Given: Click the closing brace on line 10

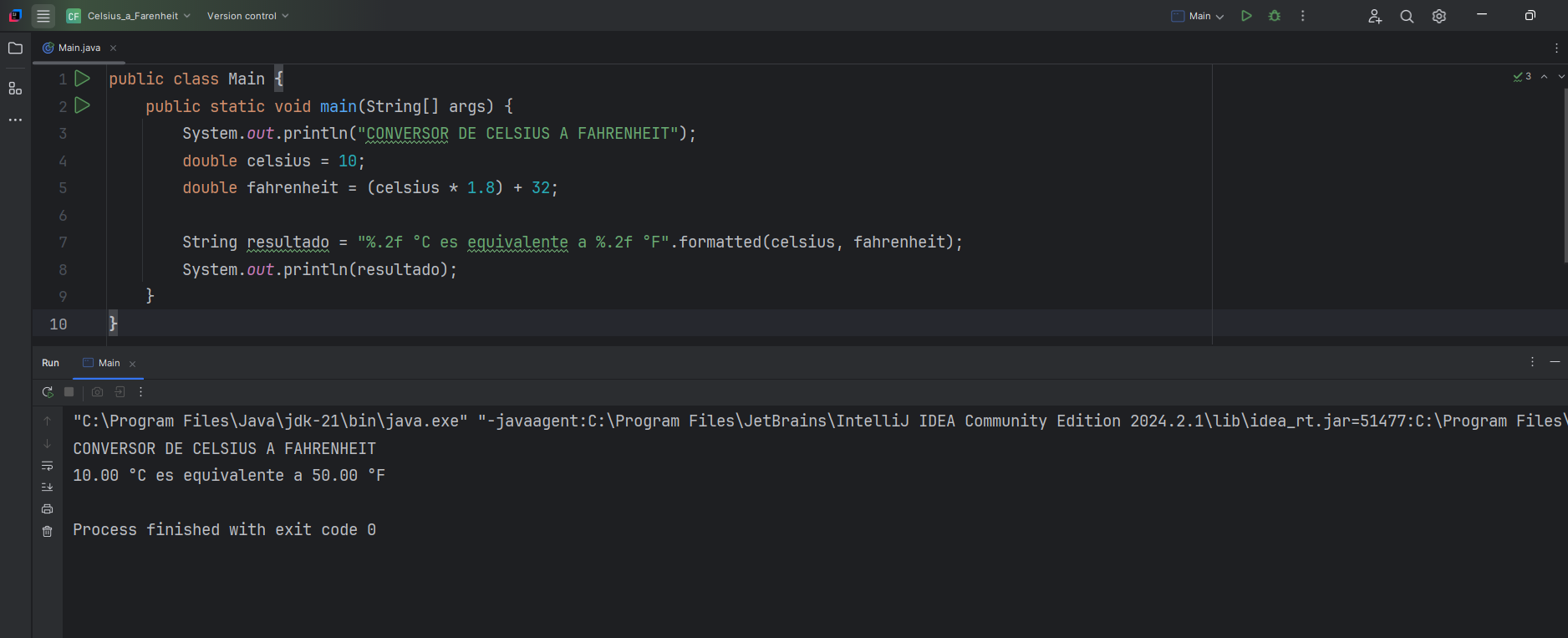Looking at the screenshot, I should 113,324.
